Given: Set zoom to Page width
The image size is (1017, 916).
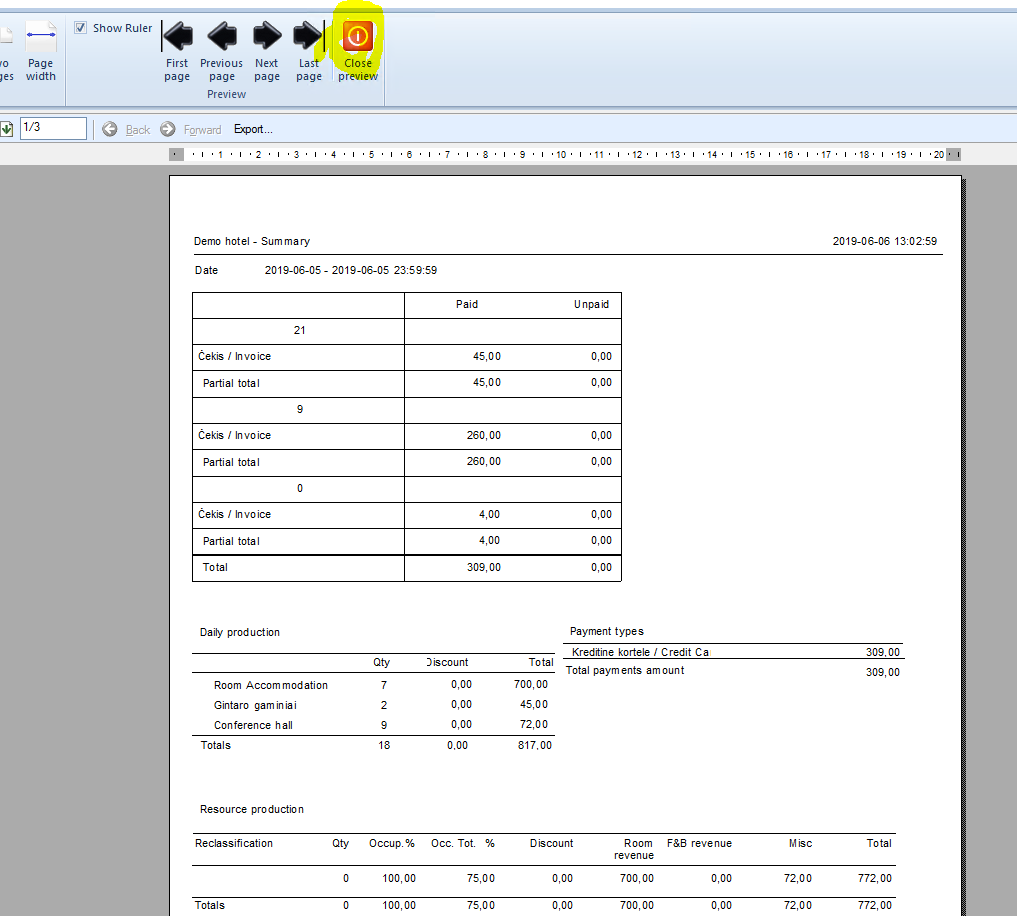Looking at the screenshot, I should pyautogui.click(x=41, y=51).
